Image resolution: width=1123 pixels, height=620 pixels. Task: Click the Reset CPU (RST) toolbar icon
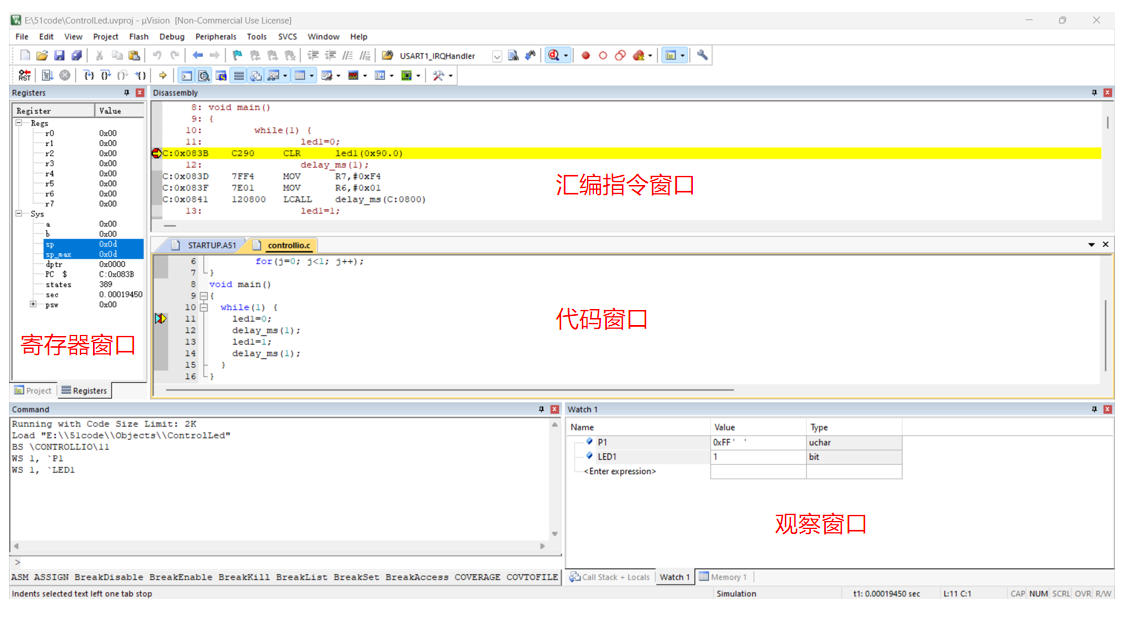tap(25, 76)
